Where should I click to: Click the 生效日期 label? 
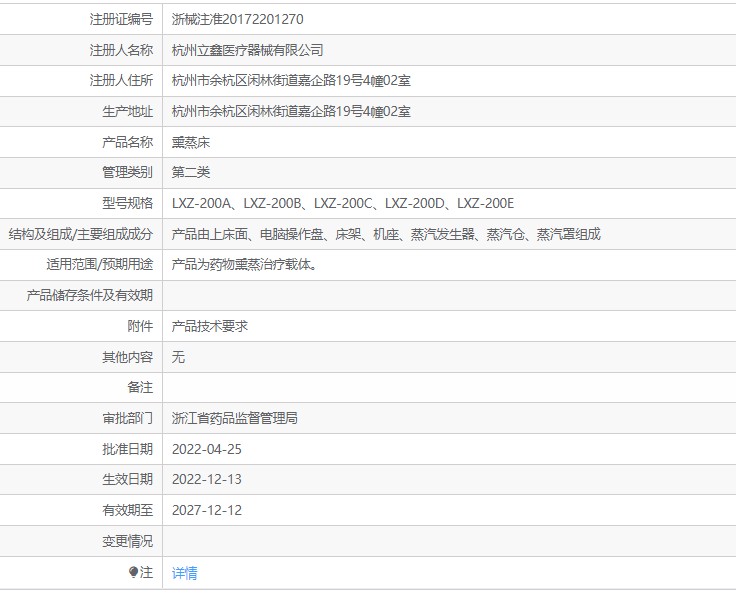point(128,479)
